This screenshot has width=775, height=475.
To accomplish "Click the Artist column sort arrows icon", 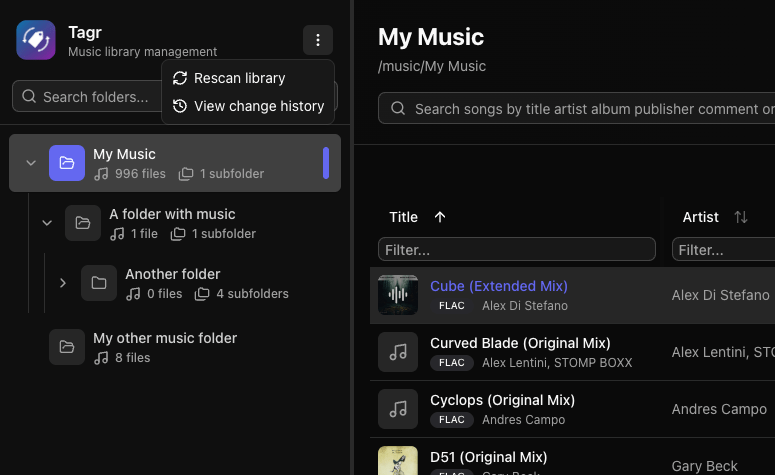I will [x=741, y=217].
